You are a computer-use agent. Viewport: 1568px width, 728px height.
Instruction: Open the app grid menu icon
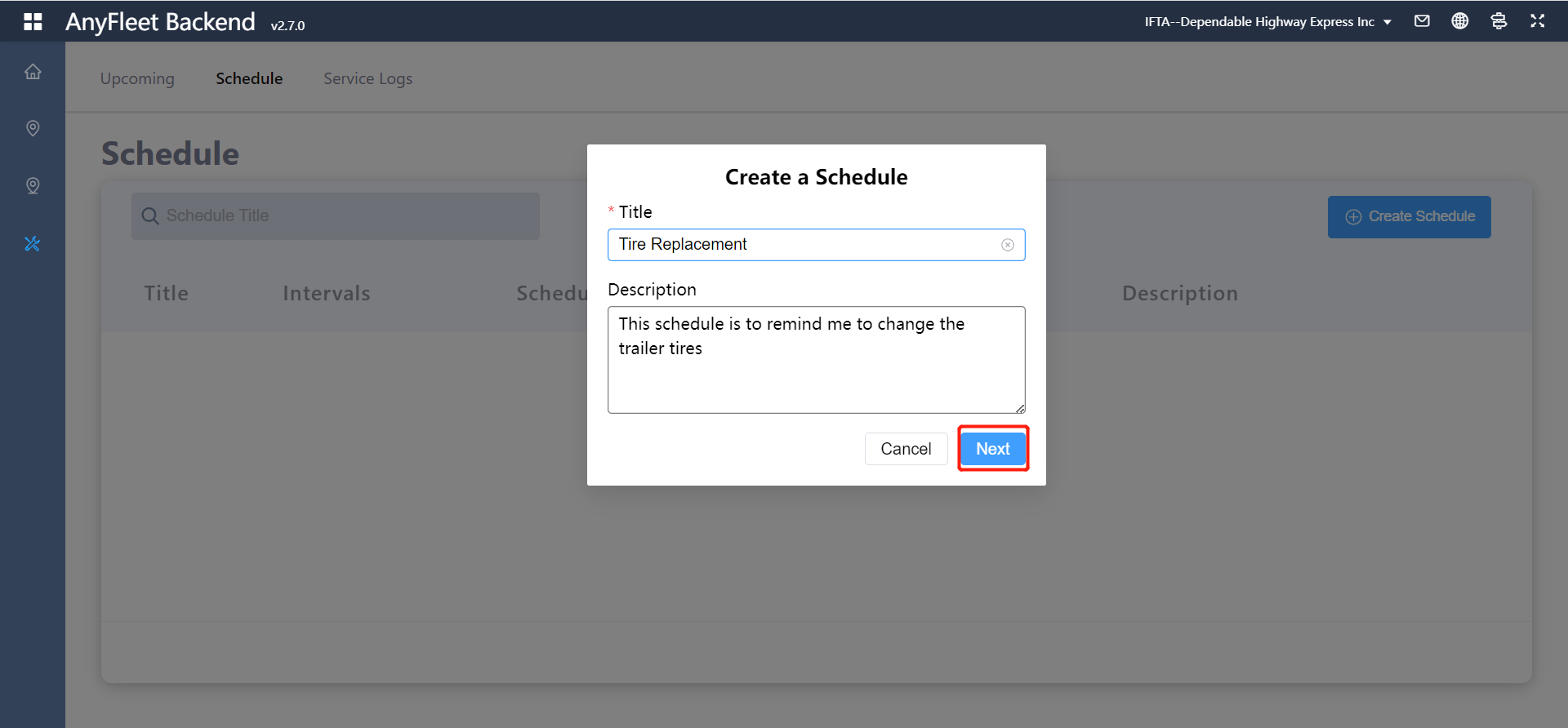coord(33,22)
